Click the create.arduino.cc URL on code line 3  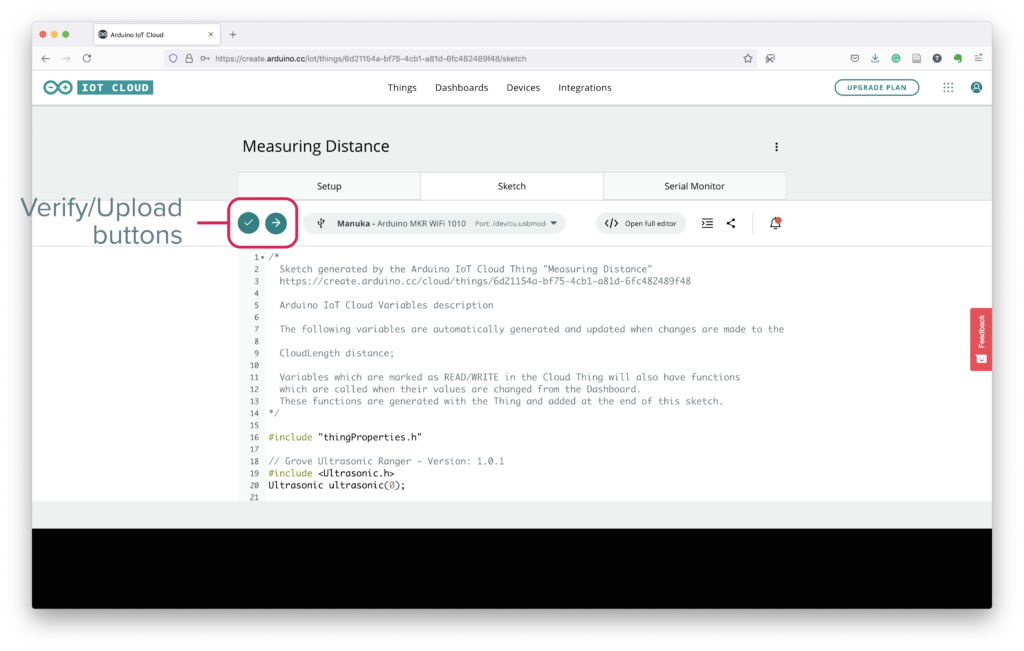pyautogui.click(x=485, y=281)
